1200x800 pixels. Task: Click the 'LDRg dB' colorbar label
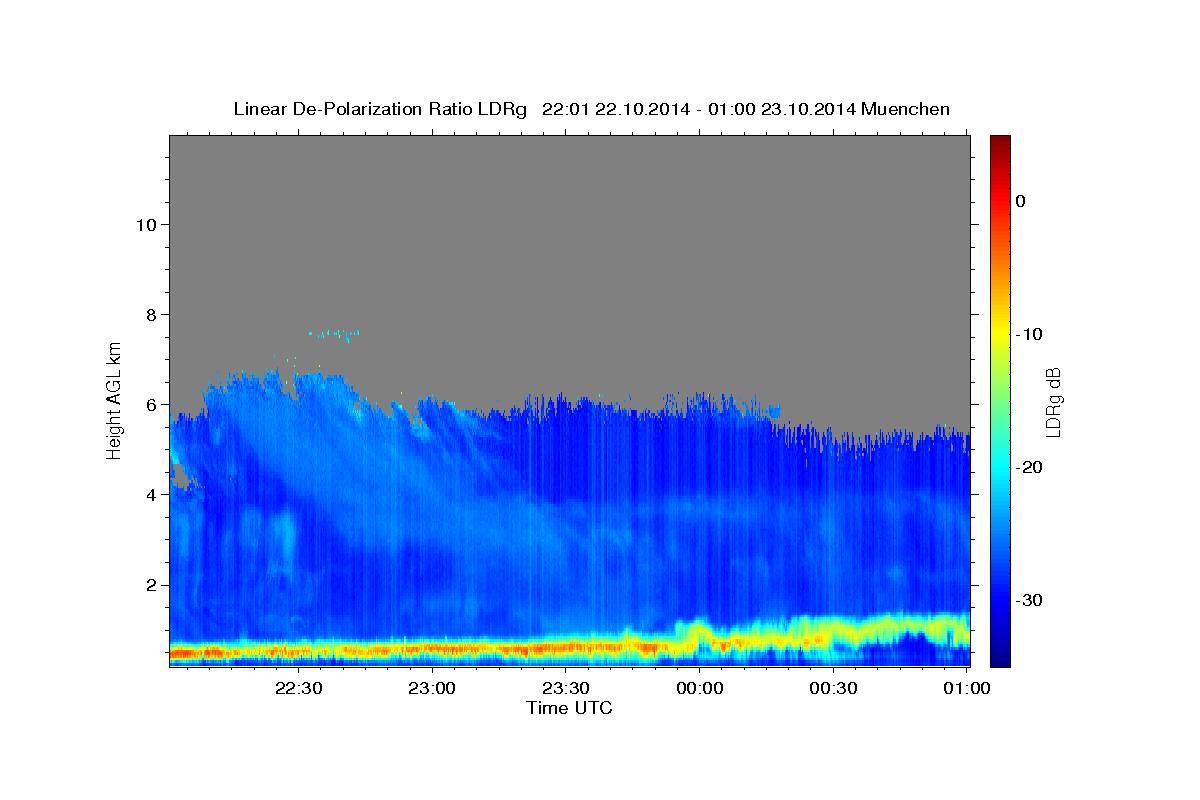tap(1053, 401)
